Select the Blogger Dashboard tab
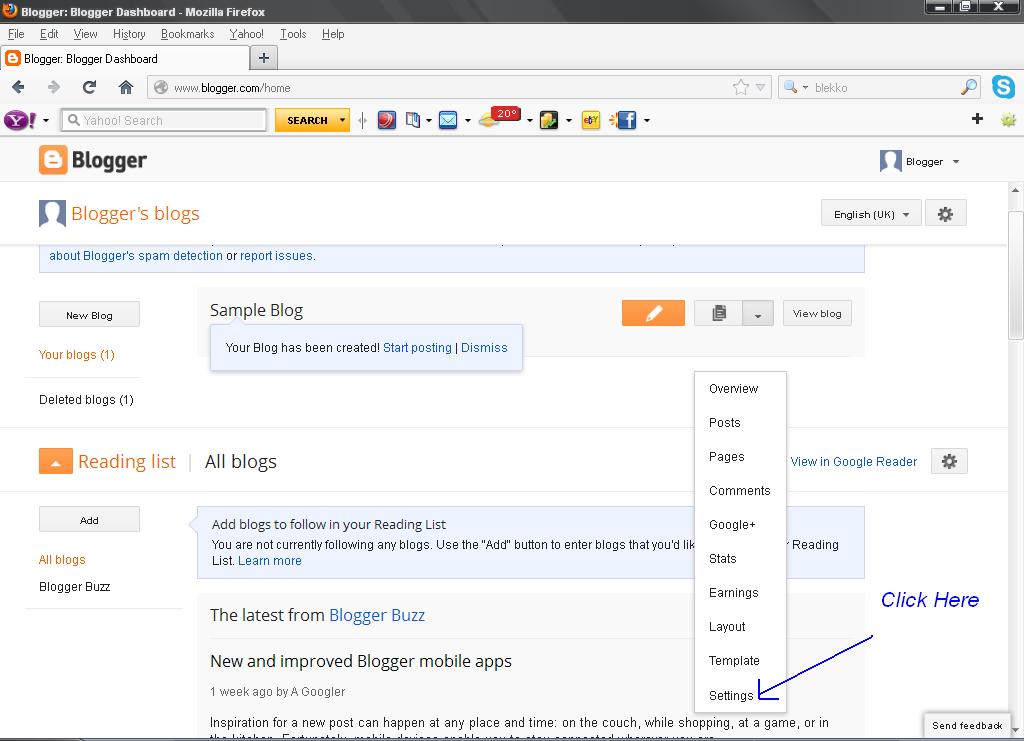Screen dimensions: 1026x741 point(126,58)
